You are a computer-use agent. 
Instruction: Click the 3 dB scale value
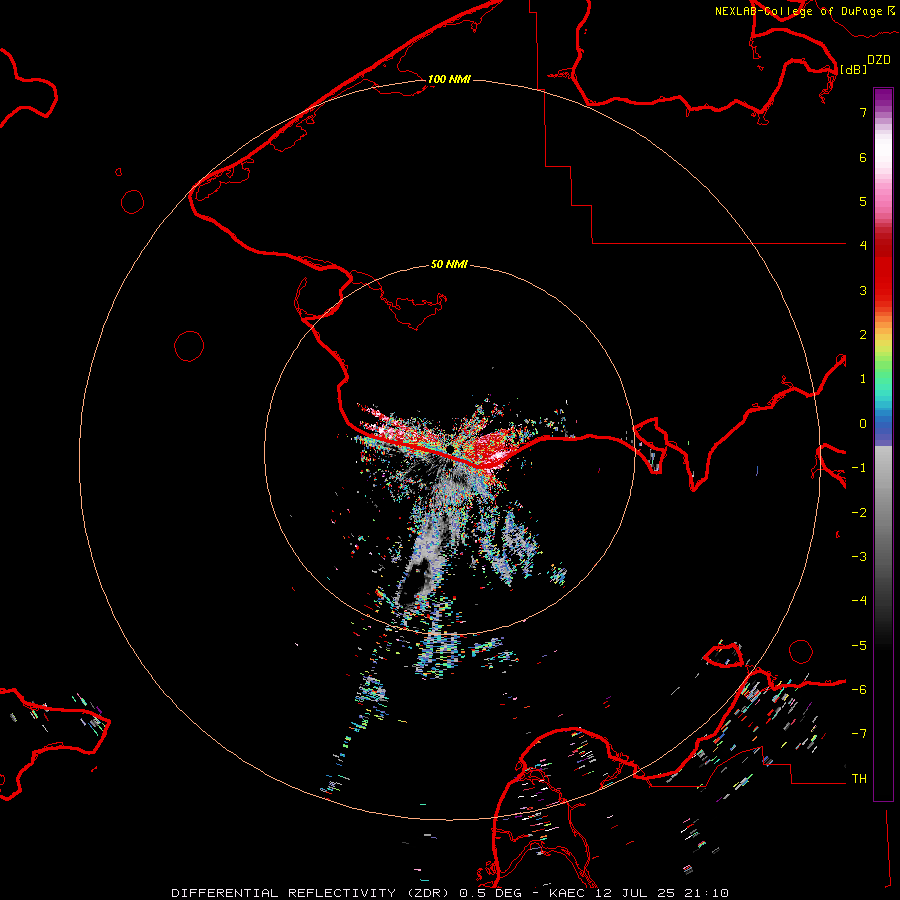click(863, 290)
